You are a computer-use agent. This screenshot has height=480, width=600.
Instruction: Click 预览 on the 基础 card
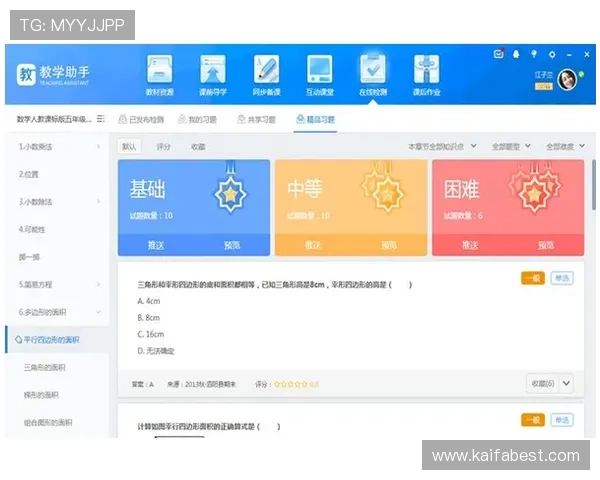[x=232, y=245]
